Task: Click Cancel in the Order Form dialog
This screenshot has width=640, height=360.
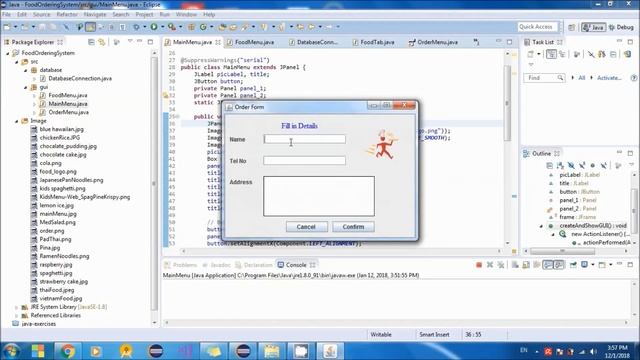Action: point(307,227)
